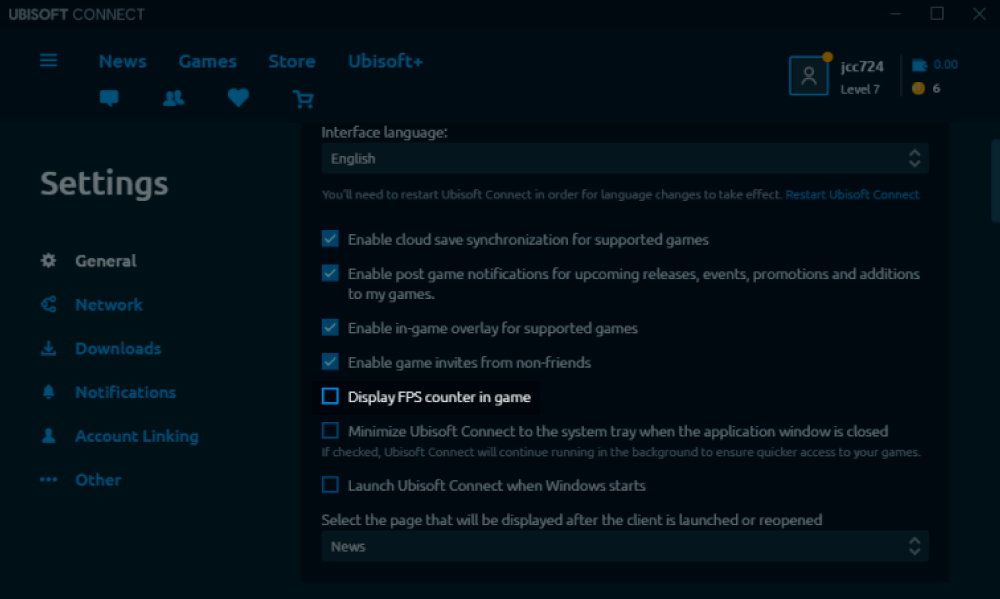Screen dimensions: 1000x599
Task: Enable Display FPS counter in game
Action: point(330,397)
